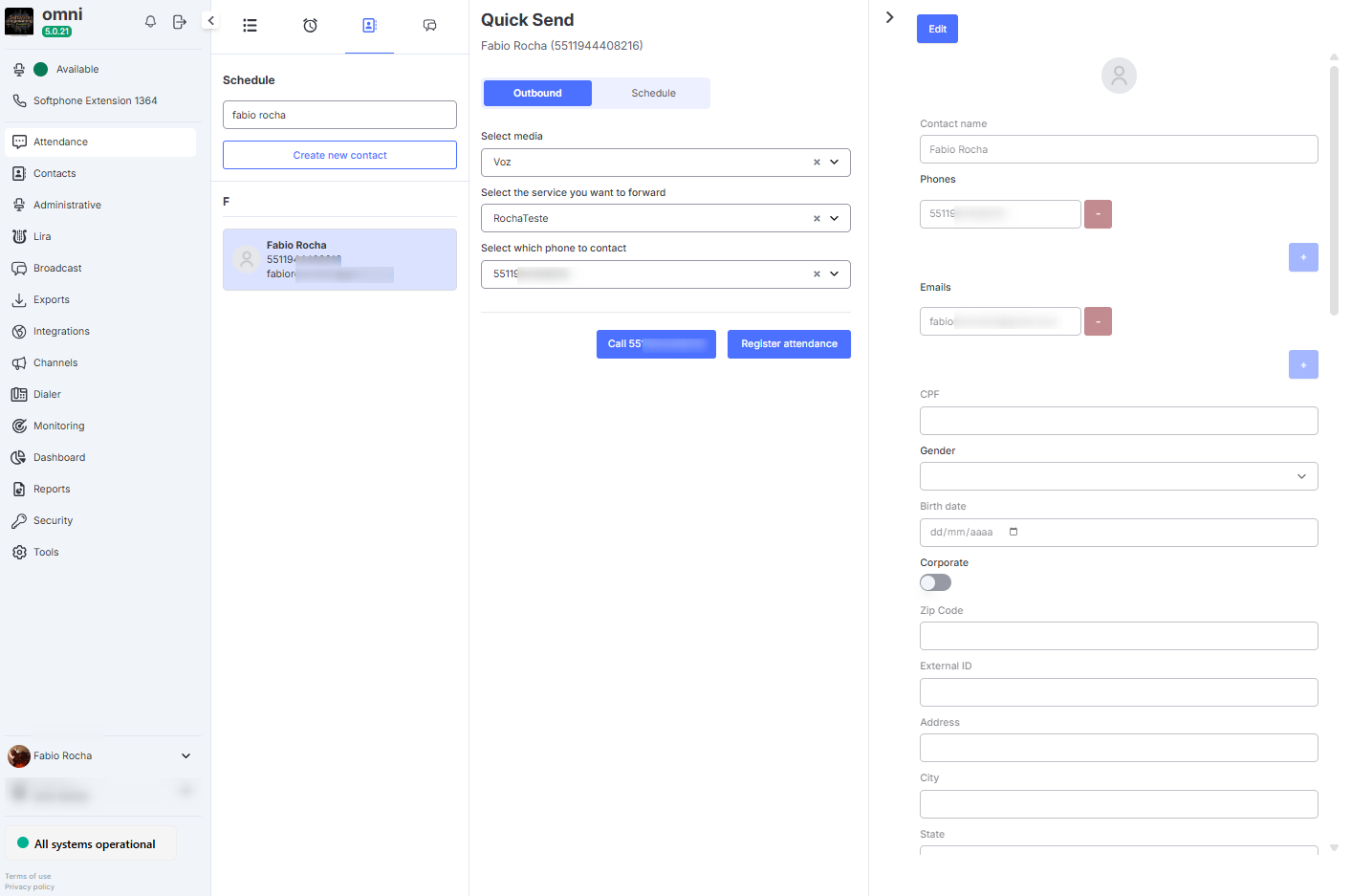Click the Birth date field
This screenshot has height=896, width=1351.
pos(1119,533)
